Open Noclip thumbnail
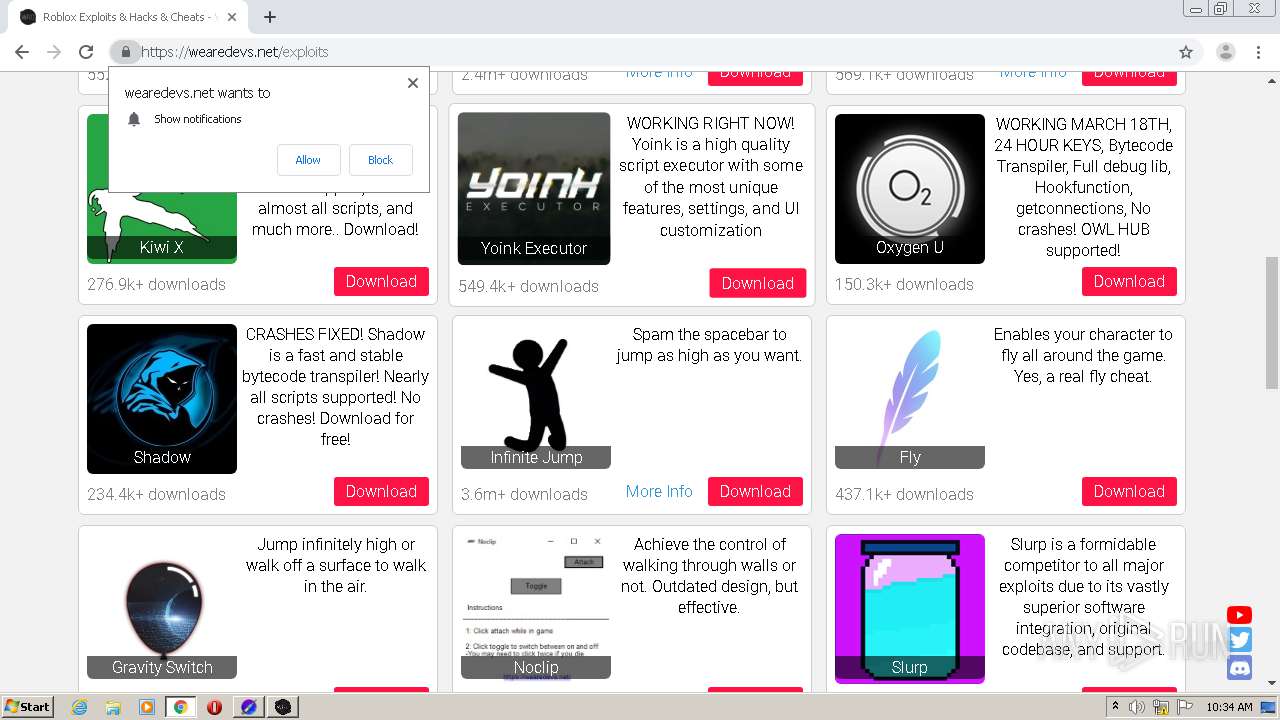This screenshot has height=720, width=1280. [x=536, y=606]
